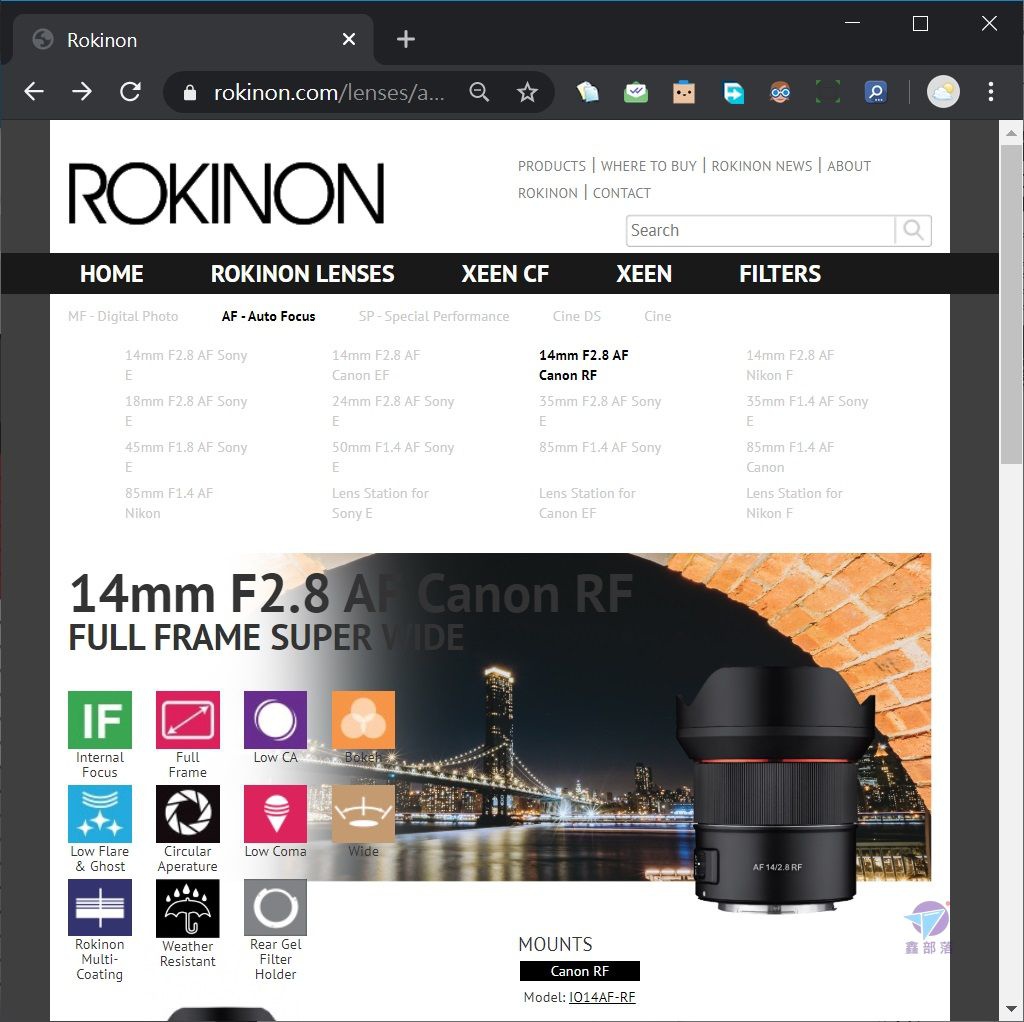Image resolution: width=1024 pixels, height=1022 pixels.
Task: Click the website search magnifier button
Action: coord(913,231)
